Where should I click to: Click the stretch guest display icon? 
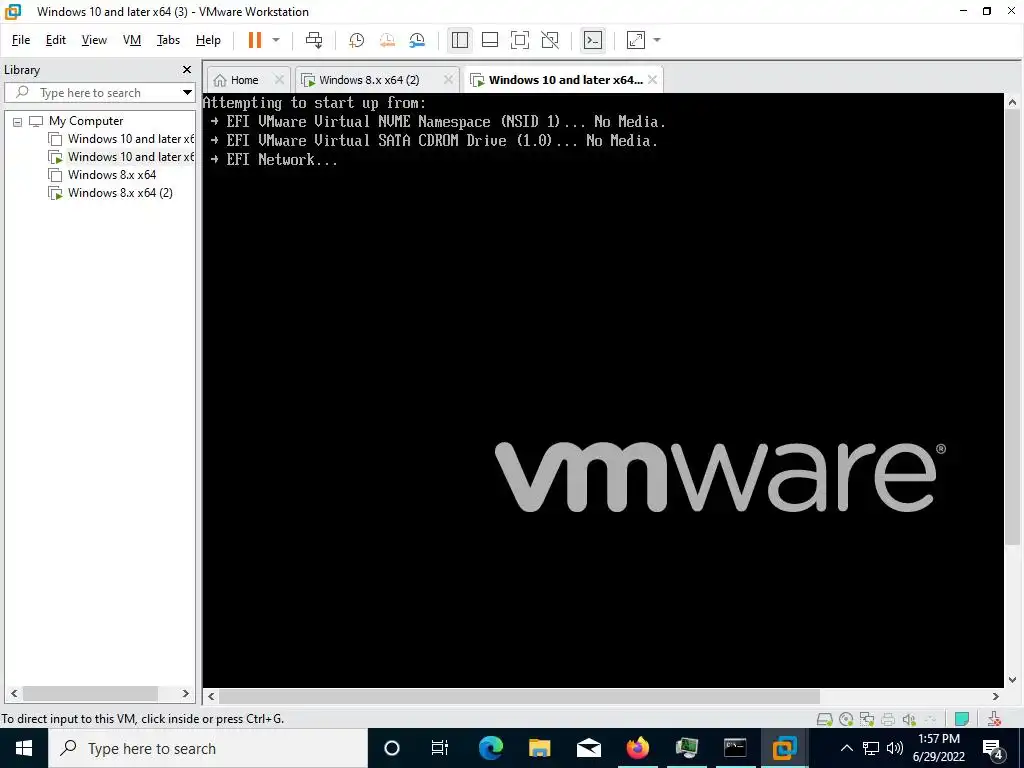pos(636,40)
